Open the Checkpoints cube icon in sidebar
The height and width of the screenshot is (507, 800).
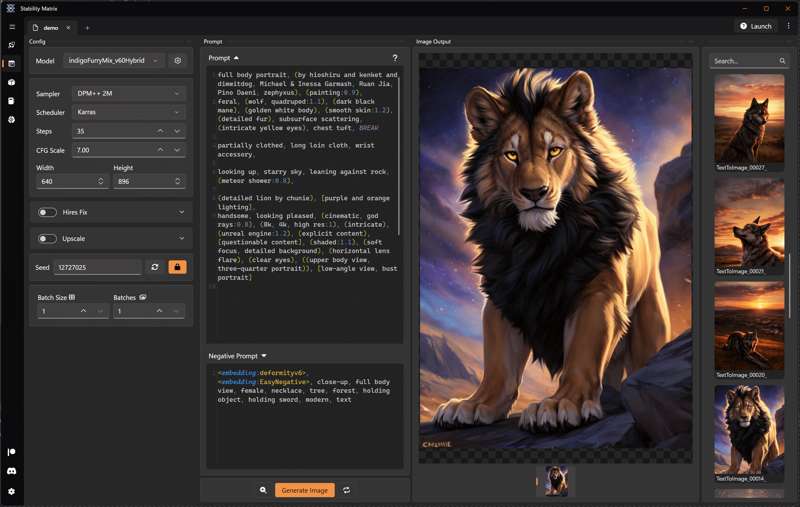coord(12,82)
